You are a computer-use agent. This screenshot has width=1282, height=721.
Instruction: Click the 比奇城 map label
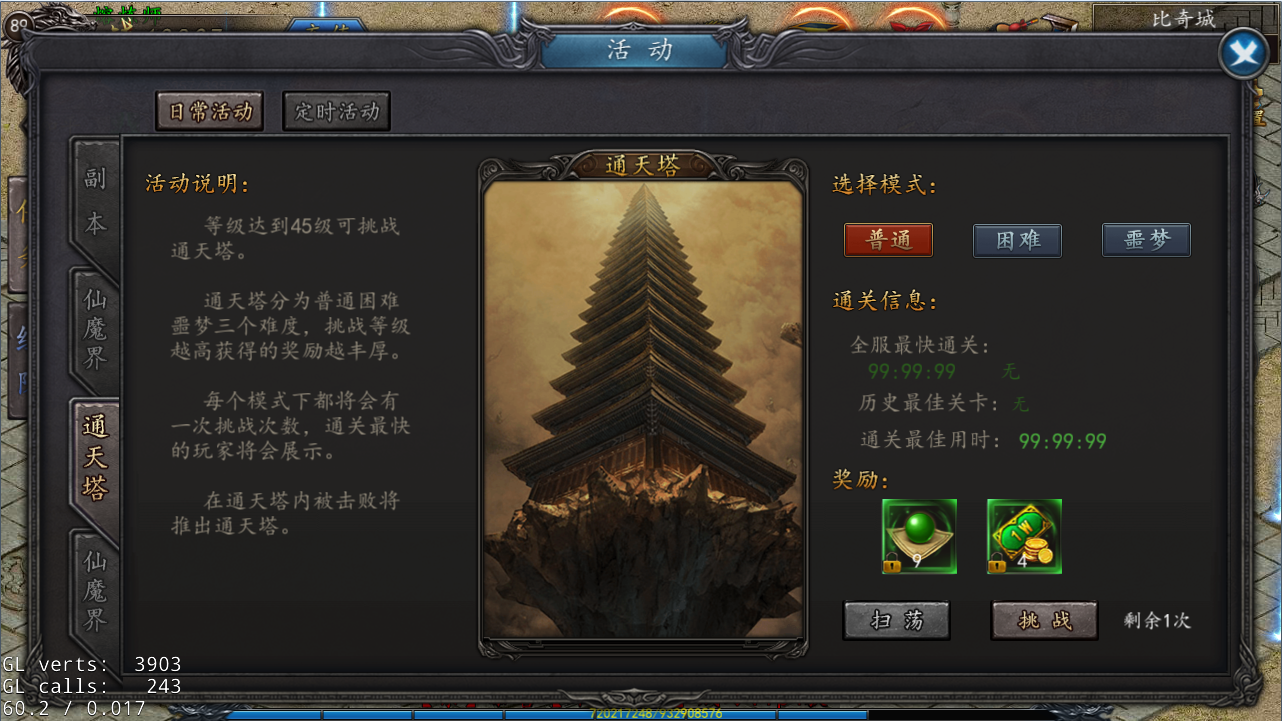coord(1183,19)
